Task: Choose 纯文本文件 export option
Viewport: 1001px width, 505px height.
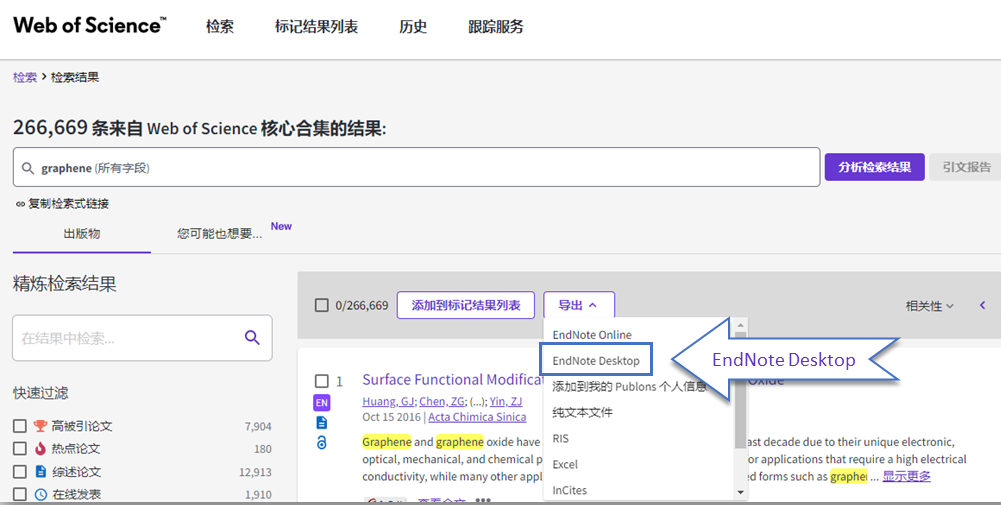Action: pos(582,412)
